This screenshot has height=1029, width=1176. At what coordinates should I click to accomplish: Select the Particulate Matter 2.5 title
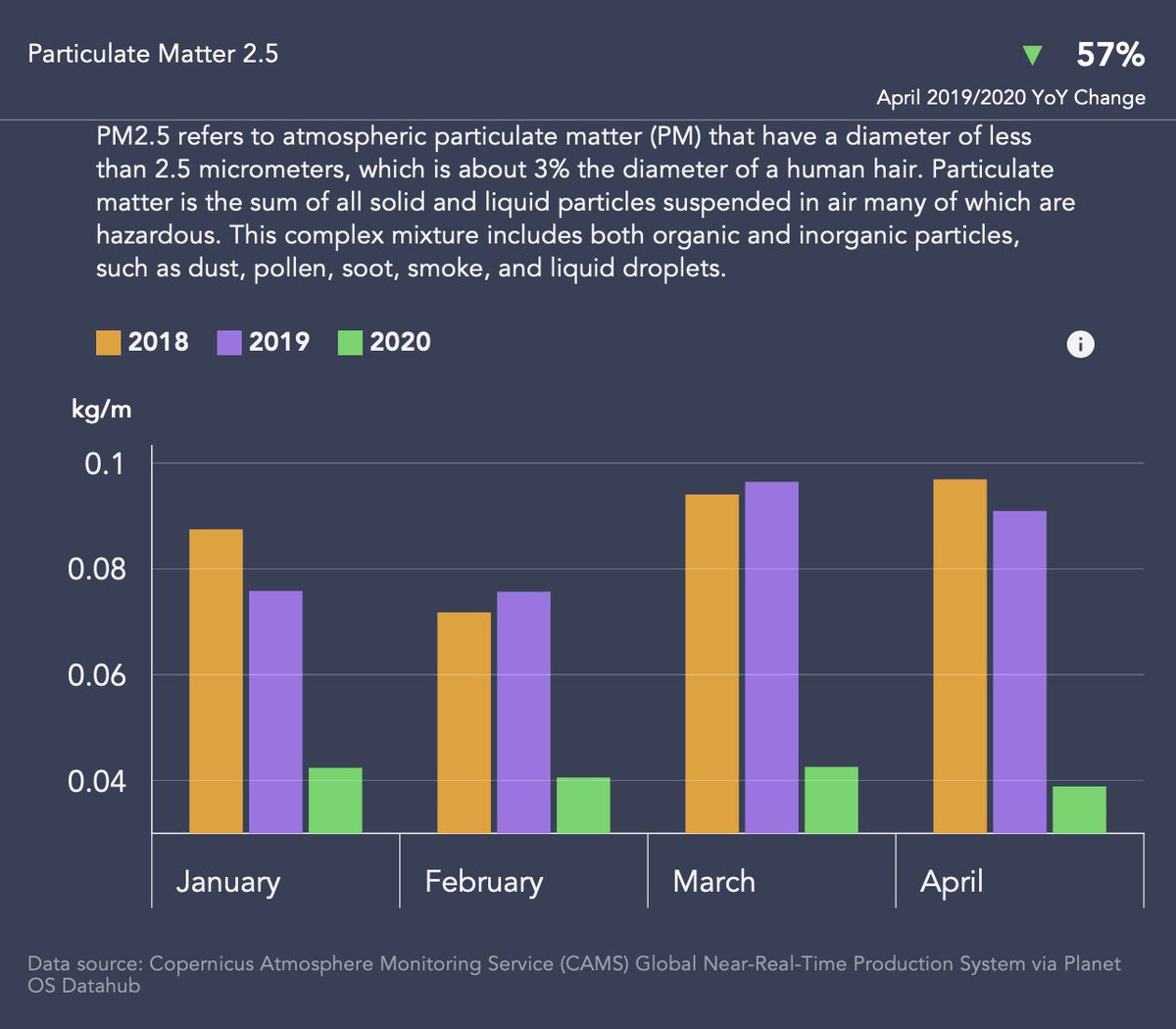point(153,54)
